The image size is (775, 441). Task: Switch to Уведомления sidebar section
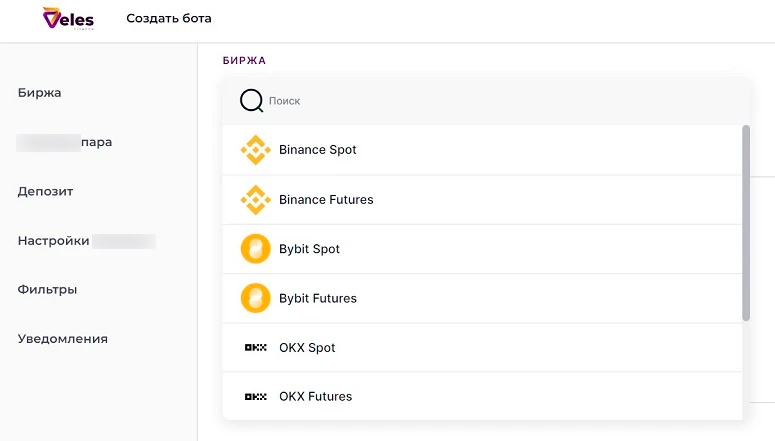(63, 339)
